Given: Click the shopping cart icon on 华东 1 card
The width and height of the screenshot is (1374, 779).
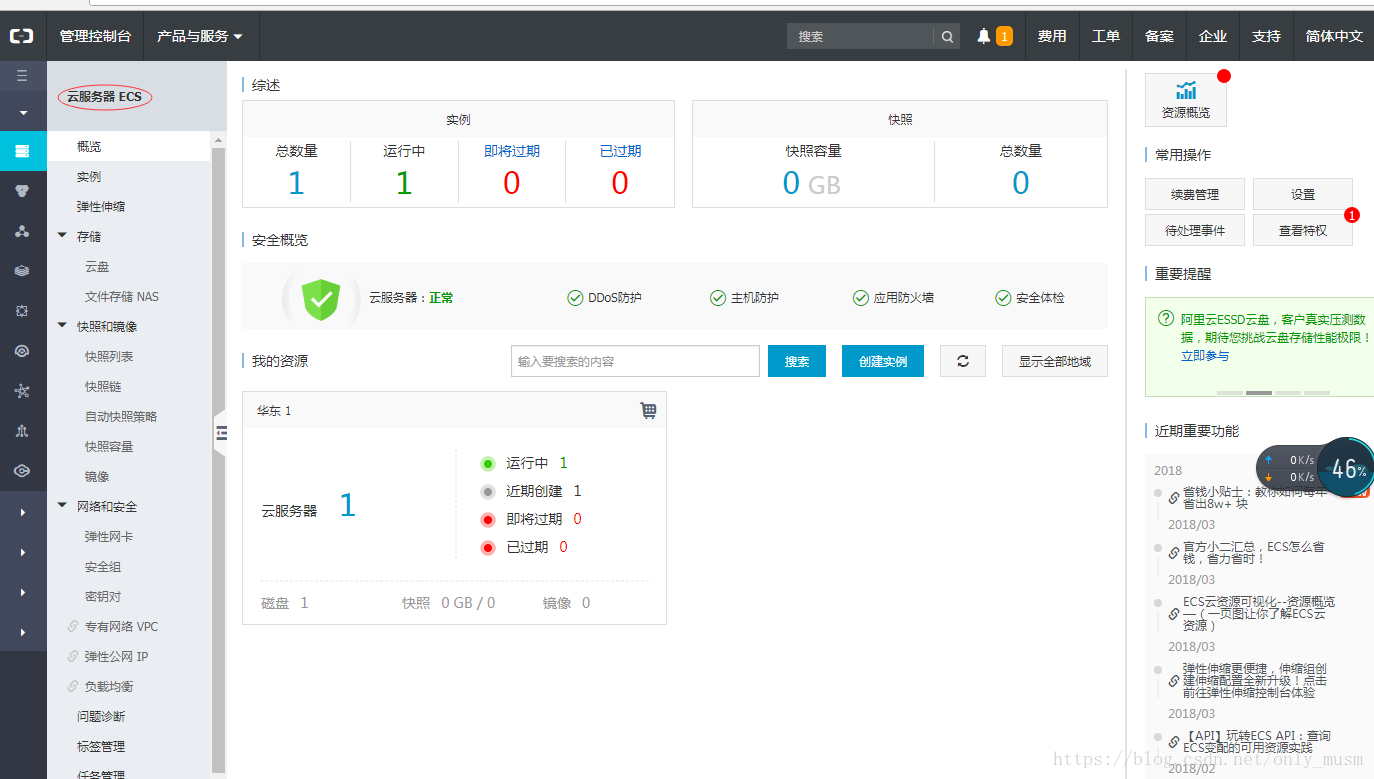Looking at the screenshot, I should click(x=648, y=410).
